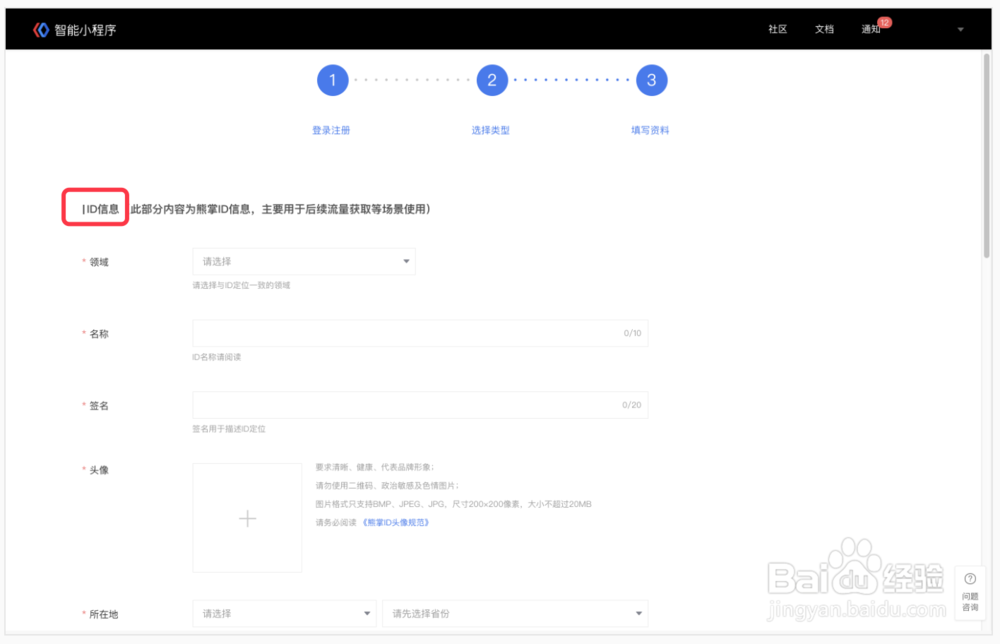Screen dimensions: 1000x644
Task: Open the 社区 menu item
Action: click(x=777, y=29)
